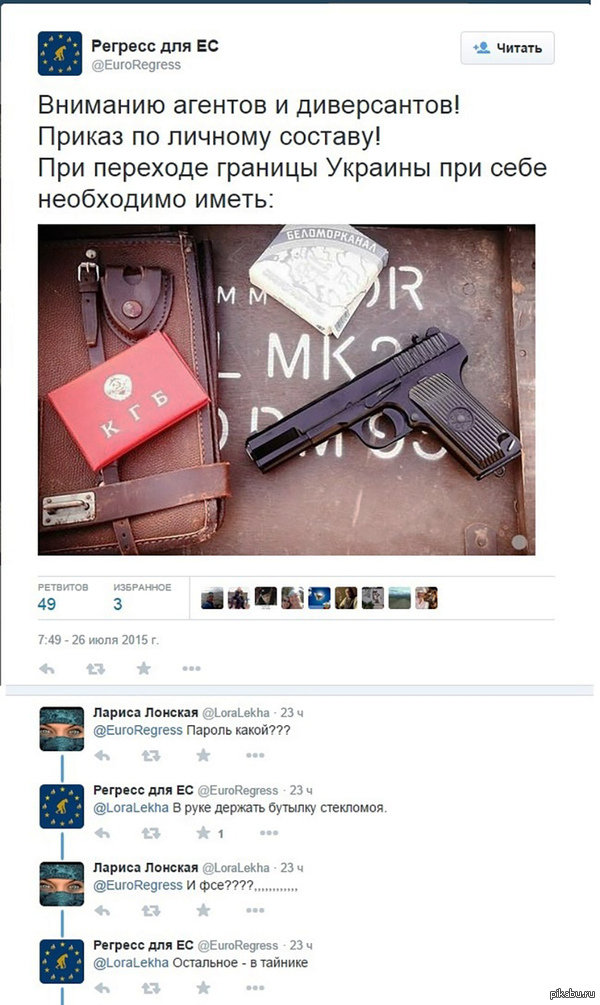The image size is (600, 1005).
Task: Open more options on the main tweet
Action: click(191, 669)
